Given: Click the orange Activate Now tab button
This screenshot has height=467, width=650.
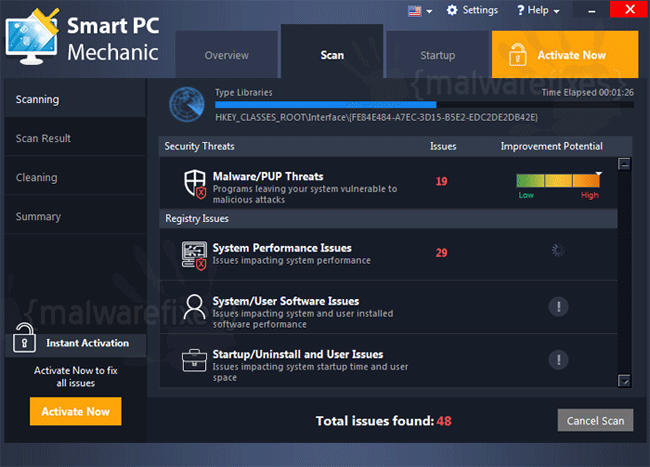Looking at the screenshot, I should pos(565,54).
